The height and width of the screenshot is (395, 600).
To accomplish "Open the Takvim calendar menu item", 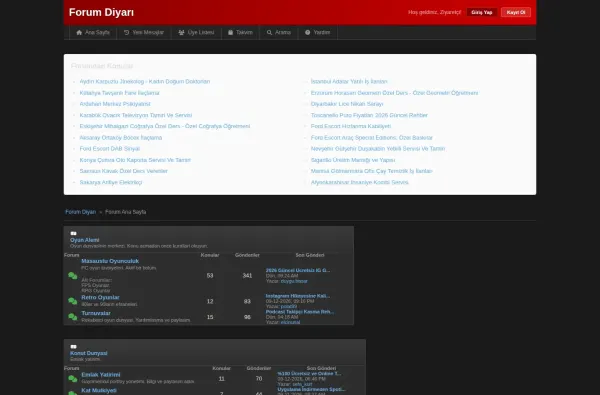I will [x=240, y=33].
